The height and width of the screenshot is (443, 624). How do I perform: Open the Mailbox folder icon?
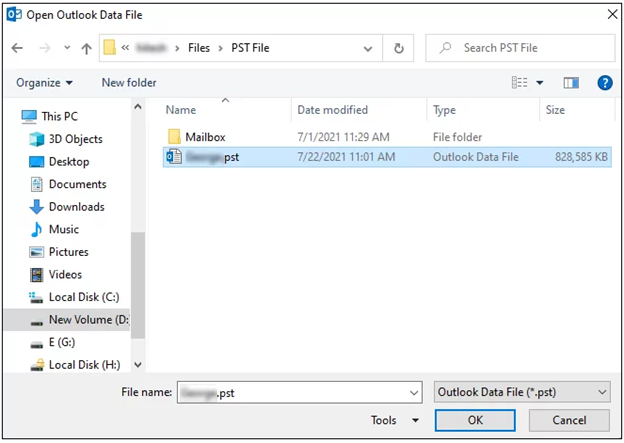[x=174, y=137]
